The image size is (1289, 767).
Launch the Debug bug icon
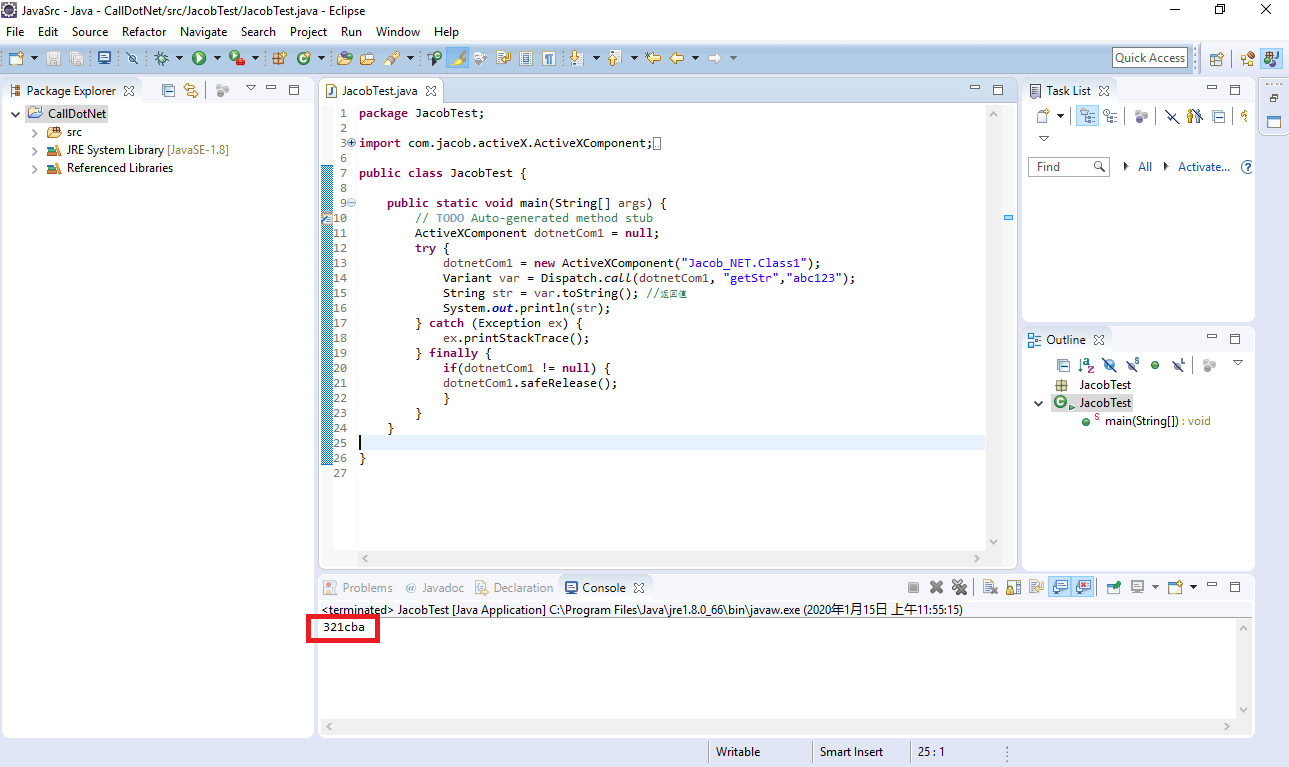(161, 59)
